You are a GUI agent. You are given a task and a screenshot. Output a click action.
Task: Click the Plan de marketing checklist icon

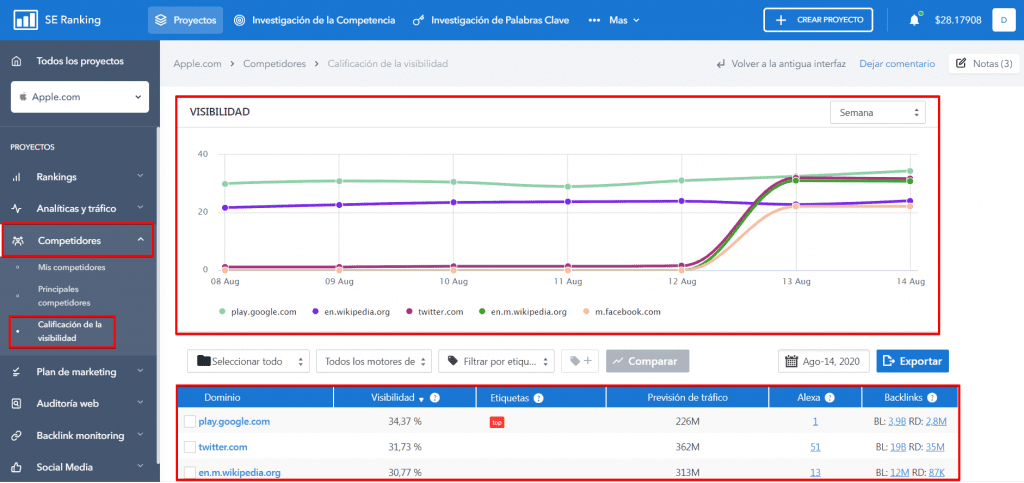[x=17, y=372]
